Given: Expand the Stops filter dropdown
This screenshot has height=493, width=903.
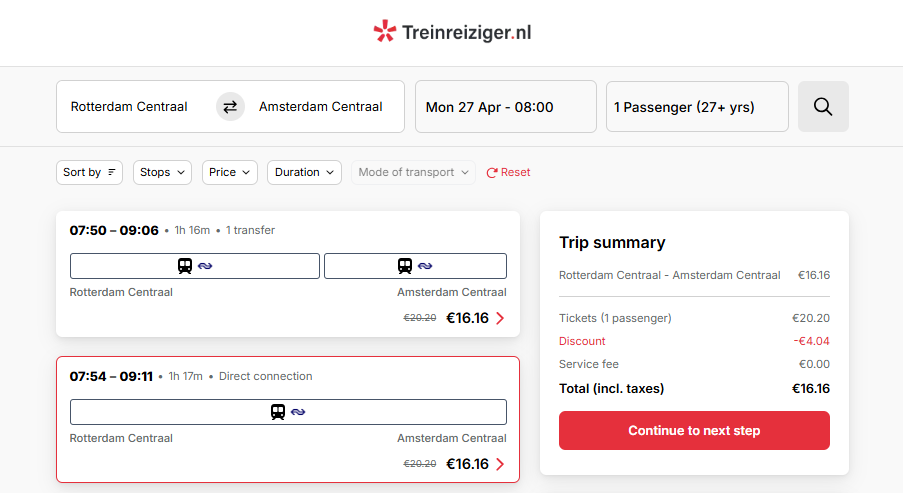Looking at the screenshot, I should [163, 172].
